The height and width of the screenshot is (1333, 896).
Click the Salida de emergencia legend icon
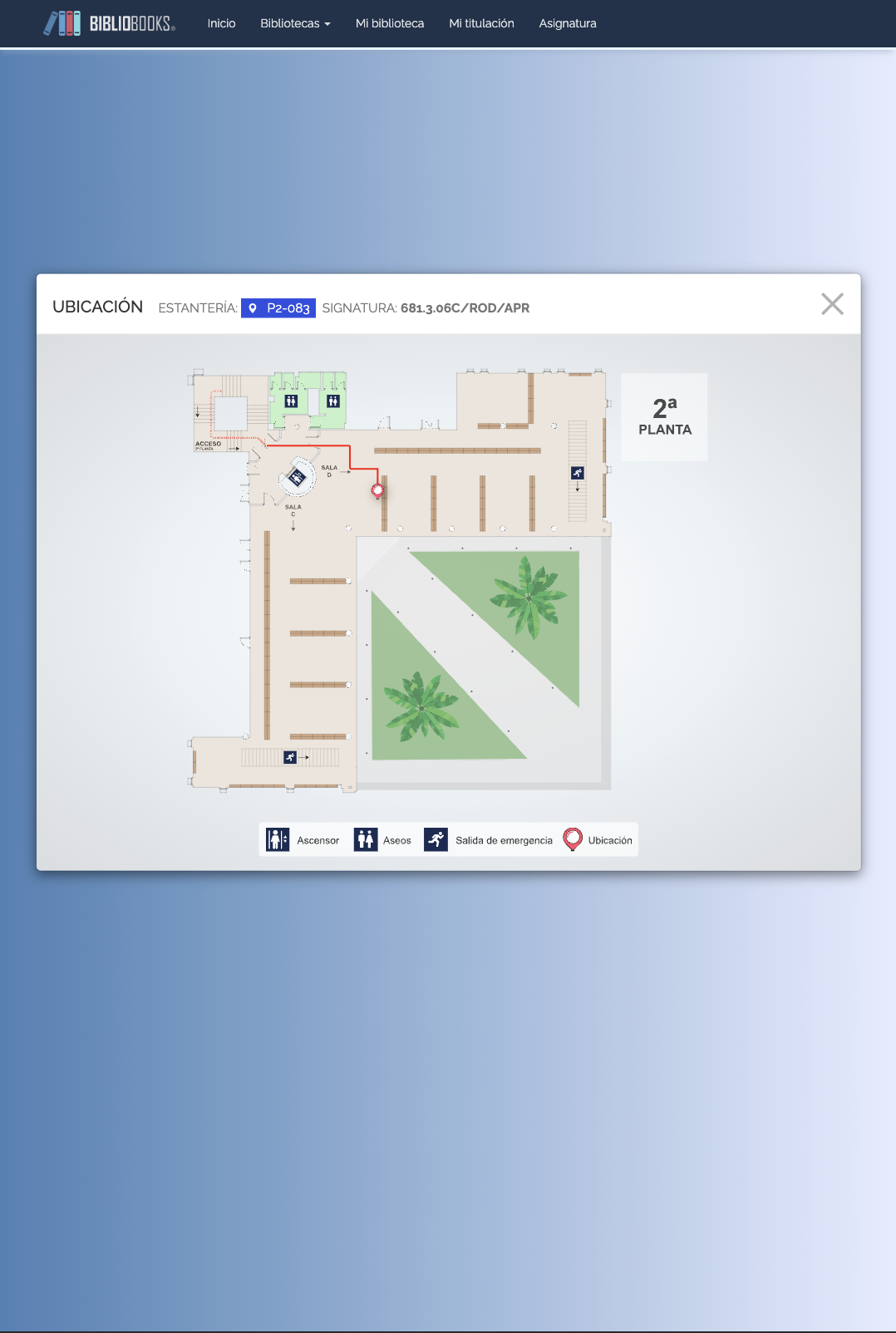click(x=436, y=839)
